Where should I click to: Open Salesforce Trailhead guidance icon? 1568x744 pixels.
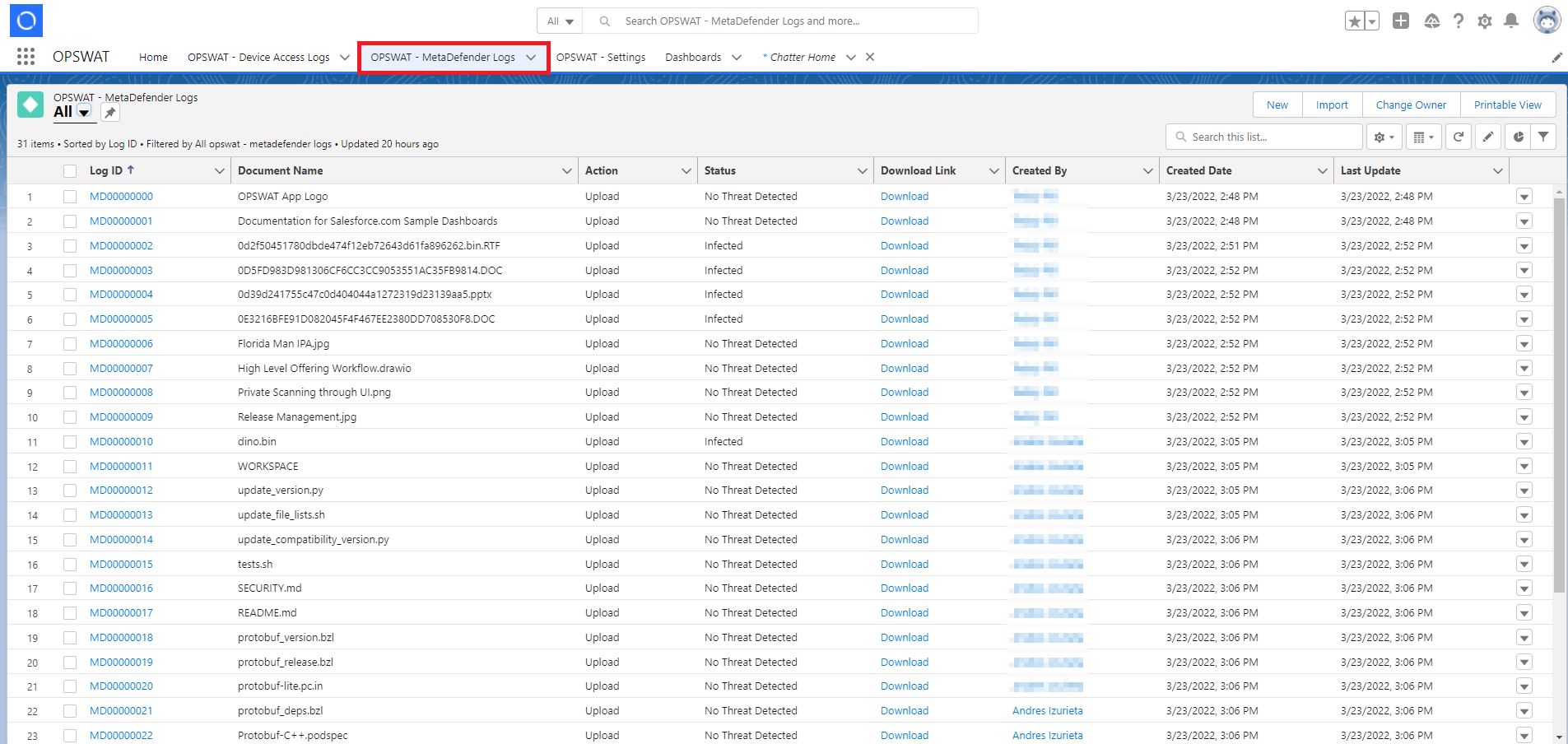click(x=1432, y=21)
